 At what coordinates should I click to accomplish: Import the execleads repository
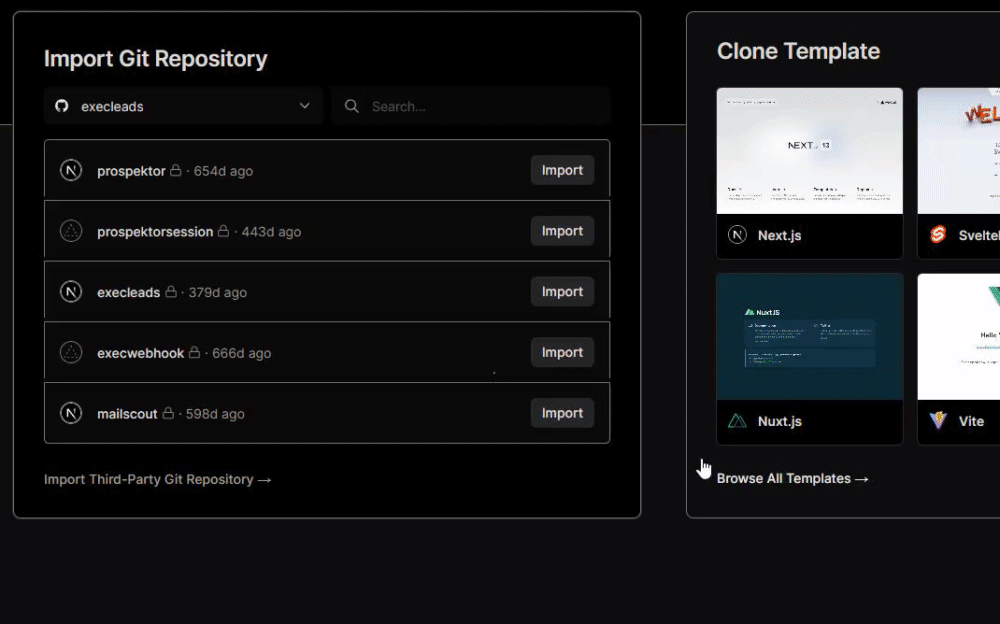coord(562,292)
